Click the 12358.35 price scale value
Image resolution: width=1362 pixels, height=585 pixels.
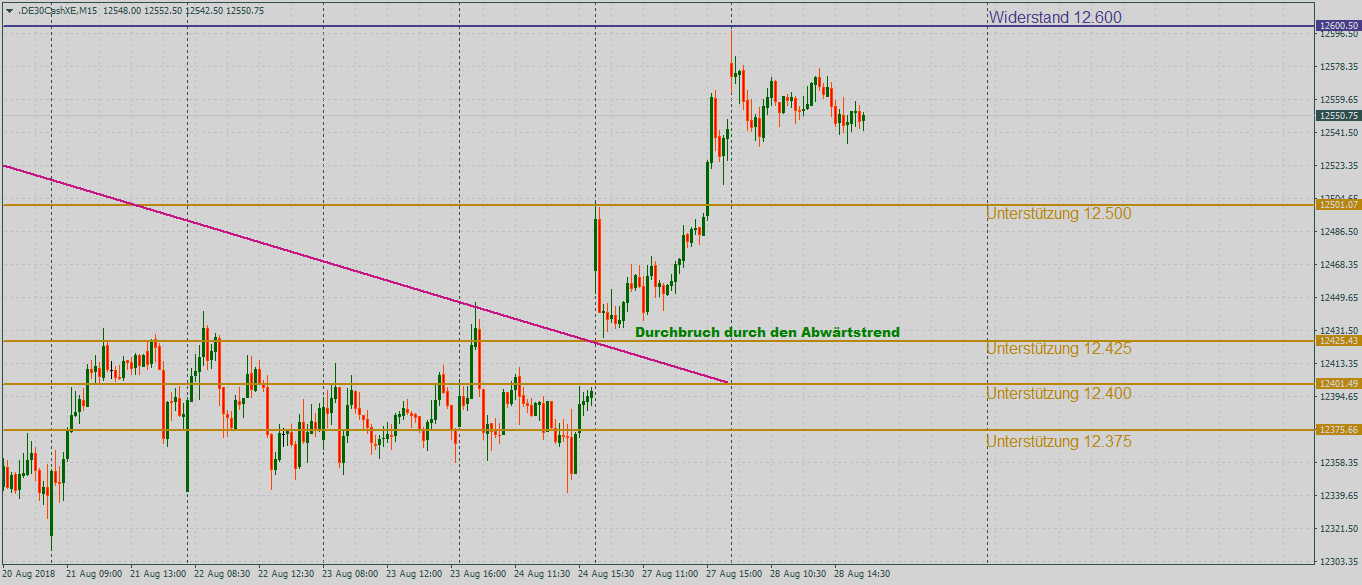point(1339,463)
